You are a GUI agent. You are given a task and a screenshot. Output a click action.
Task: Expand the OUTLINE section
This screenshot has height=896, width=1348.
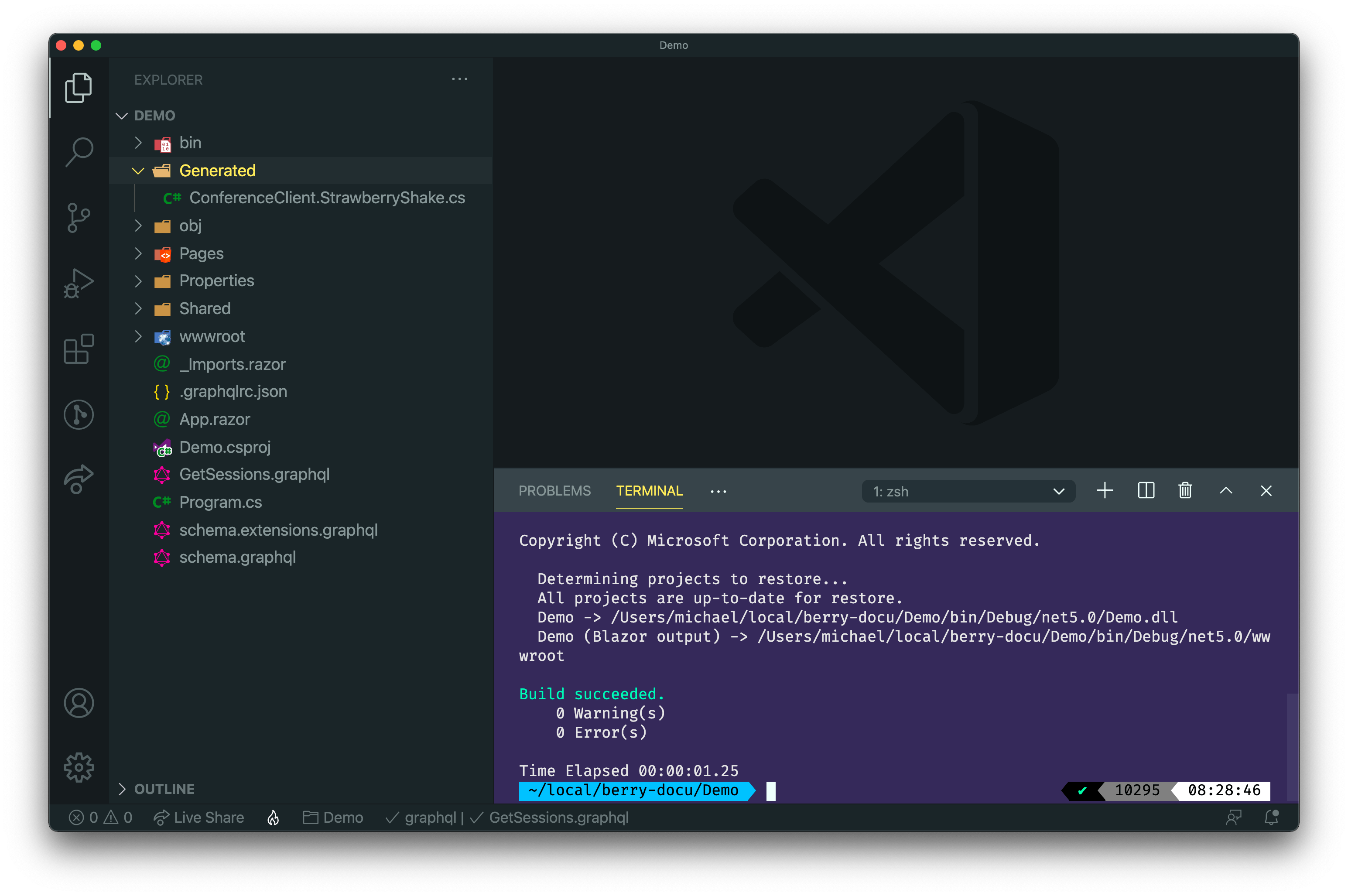click(164, 789)
